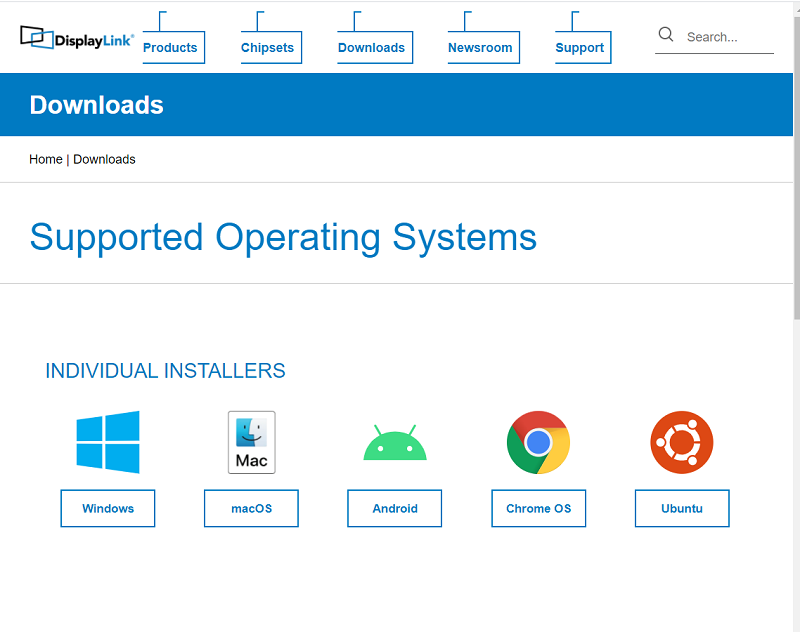The width and height of the screenshot is (800, 632).
Task: Click the search magnifier icon
Action: (666, 35)
